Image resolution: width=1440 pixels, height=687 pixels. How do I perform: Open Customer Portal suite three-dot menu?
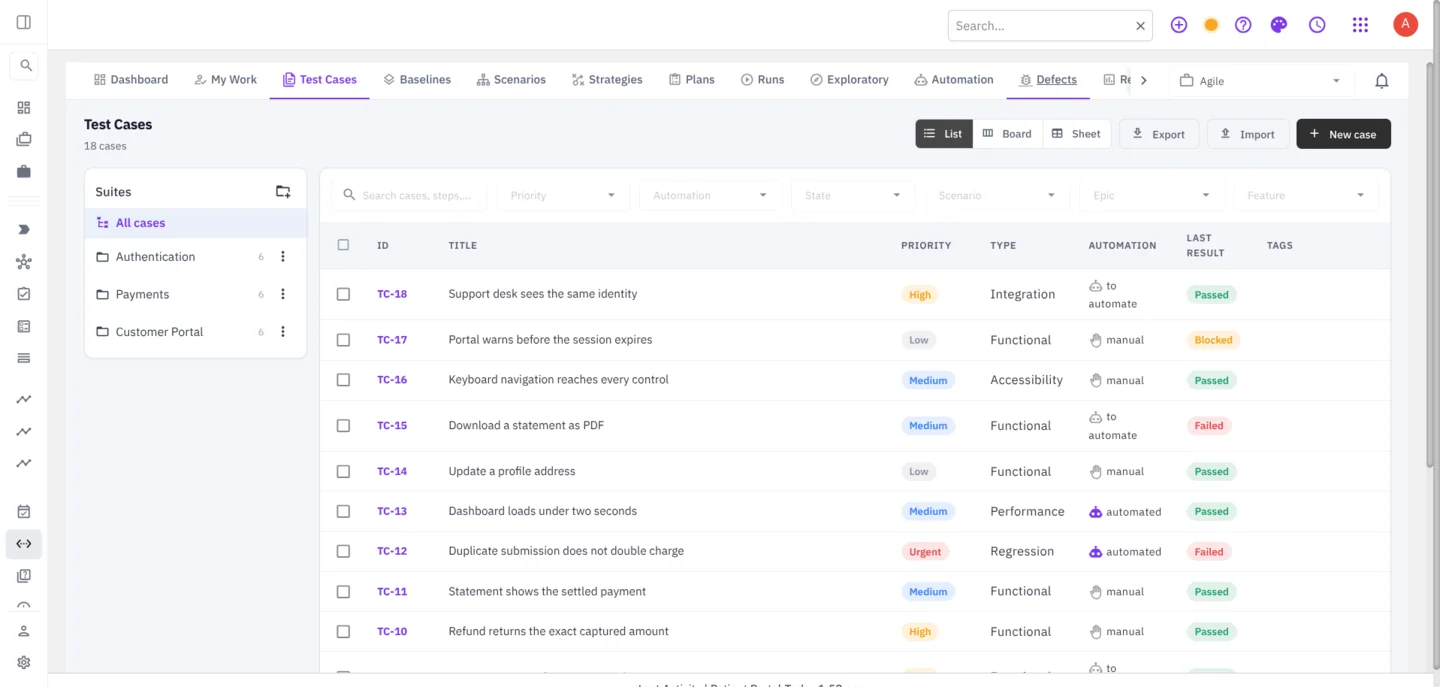[283, 332]
